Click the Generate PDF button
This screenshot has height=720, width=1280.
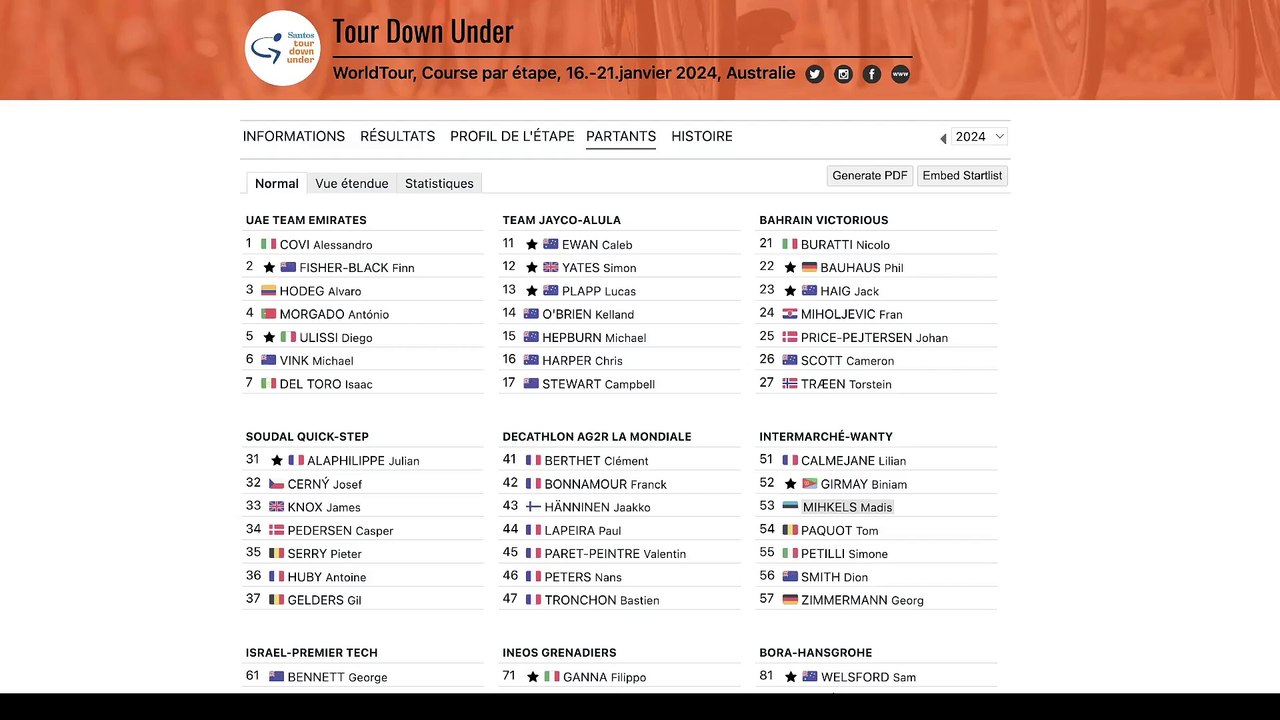pyautogui.click(x=870, y=176)
